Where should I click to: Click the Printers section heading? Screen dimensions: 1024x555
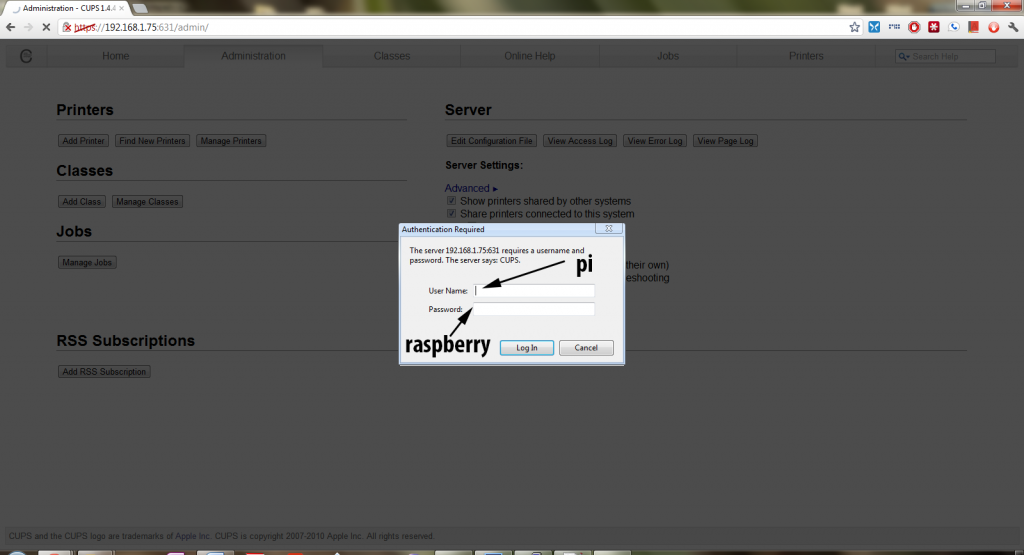coord(85,110)
